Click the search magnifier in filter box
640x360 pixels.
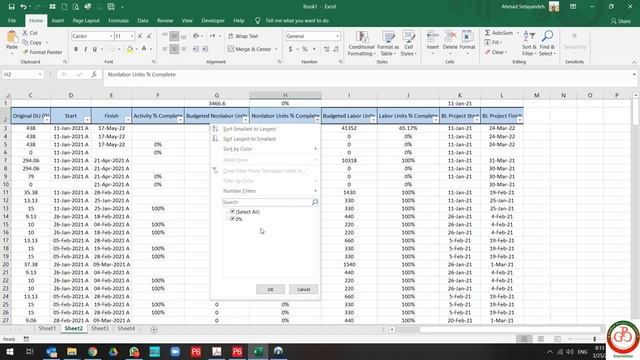[x=315, y=202]
